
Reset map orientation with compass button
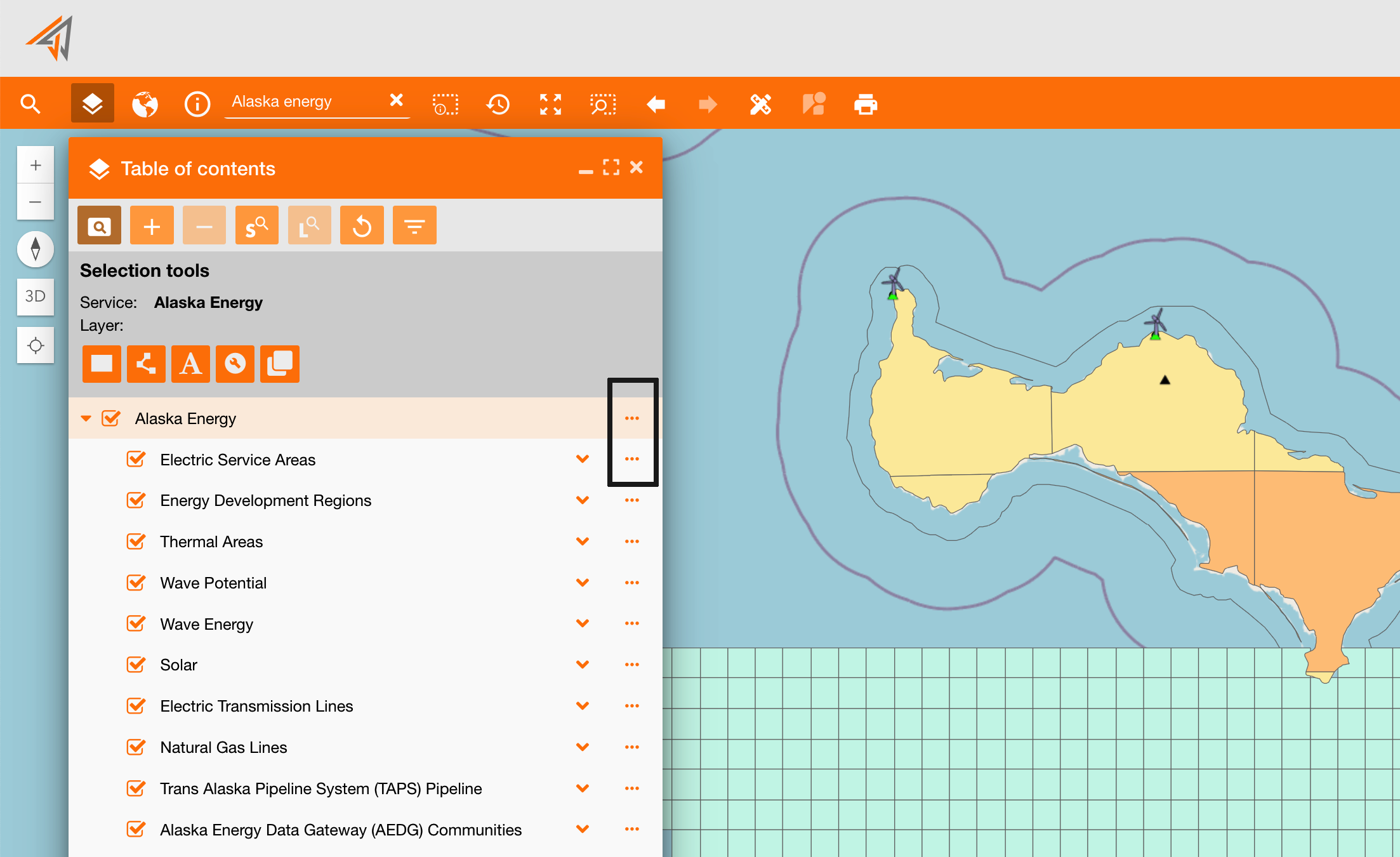36,248
